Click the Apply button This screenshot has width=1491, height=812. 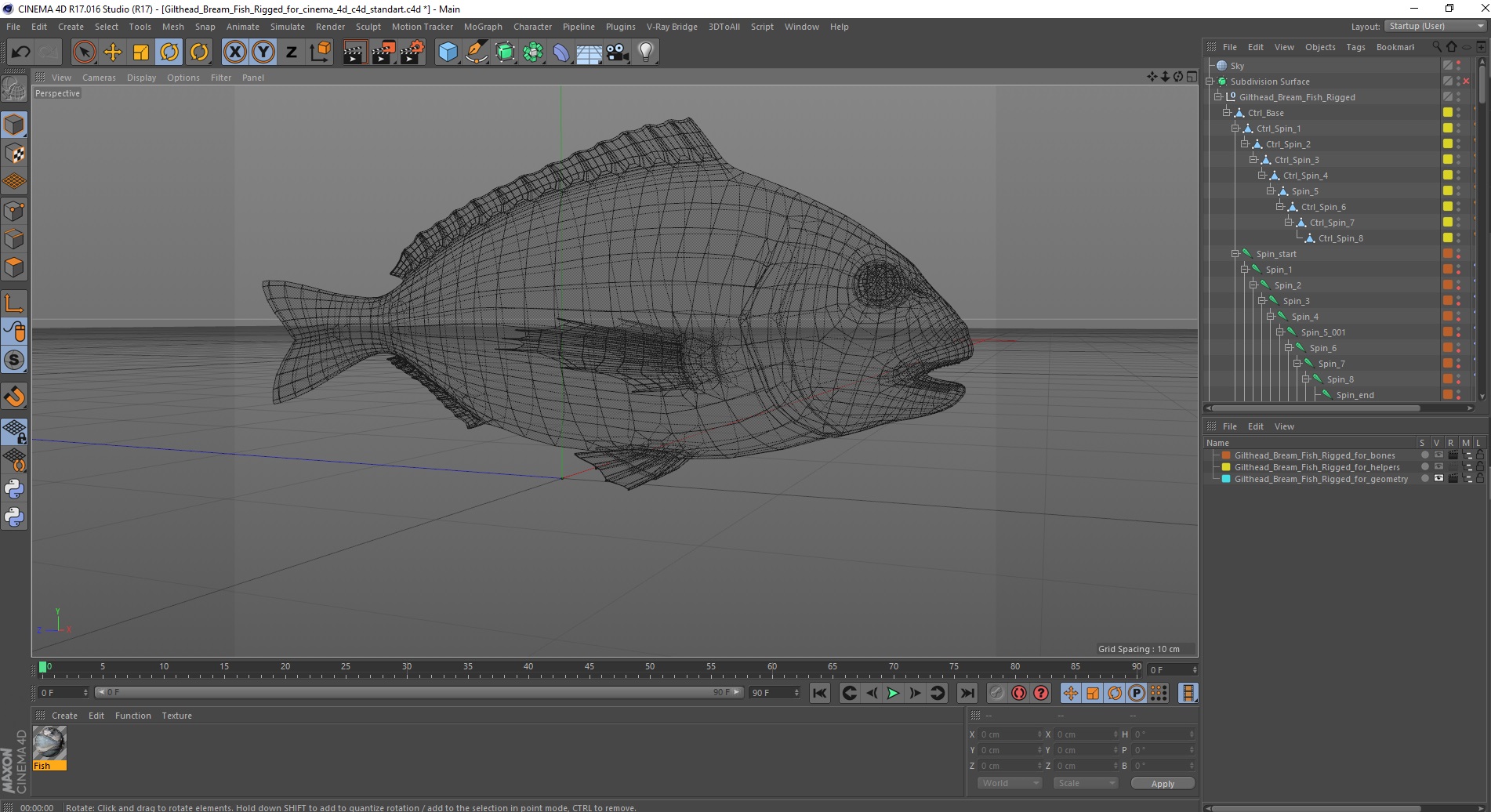(1162, 783)
